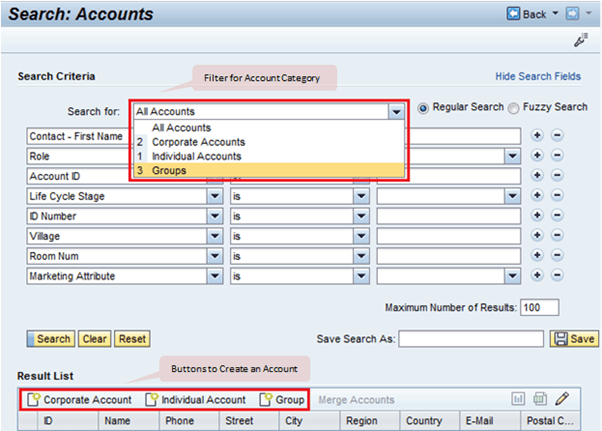Click the Hide Search Fields link

(x=538, y=76)
